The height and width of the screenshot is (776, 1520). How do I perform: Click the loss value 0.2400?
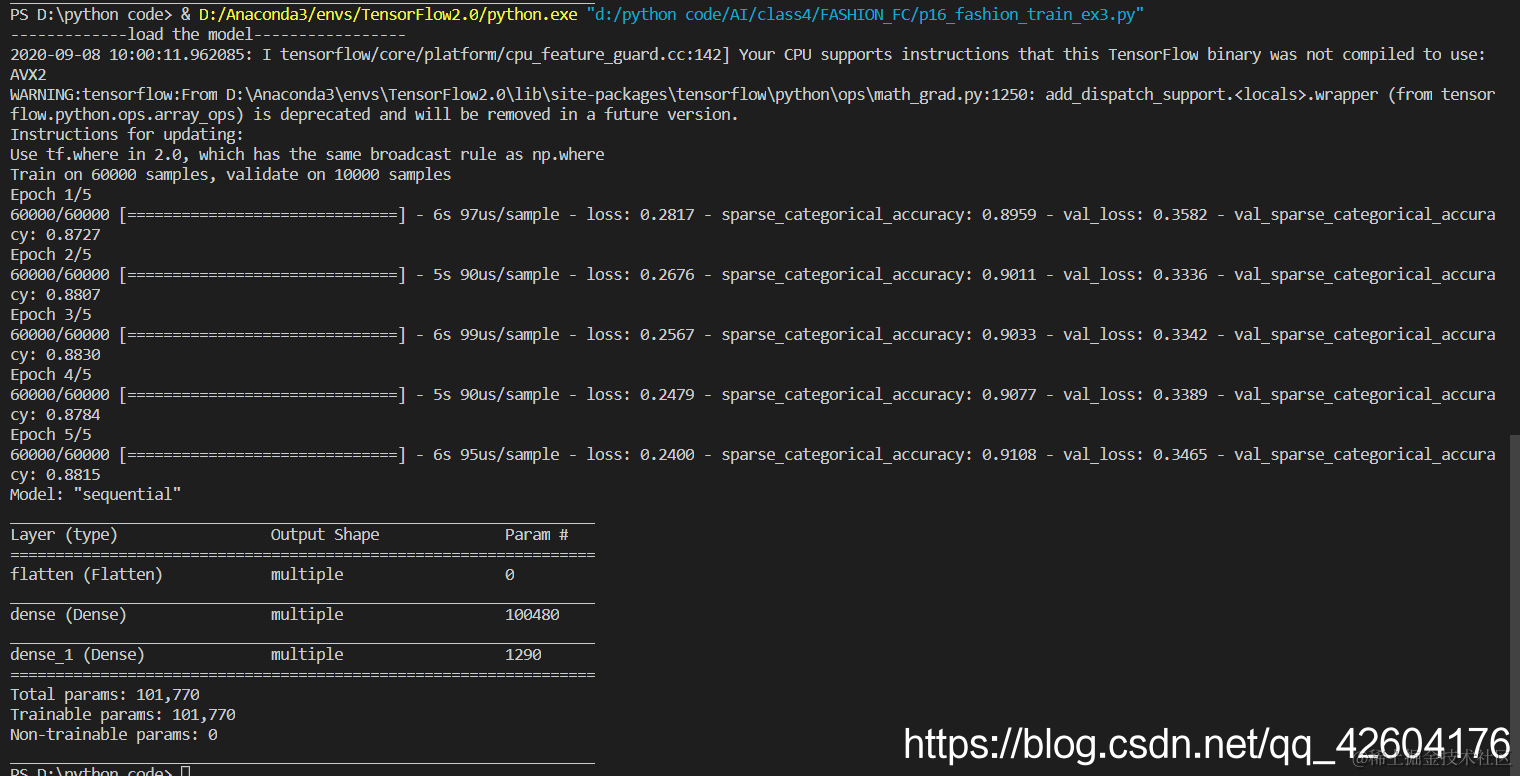667,454
